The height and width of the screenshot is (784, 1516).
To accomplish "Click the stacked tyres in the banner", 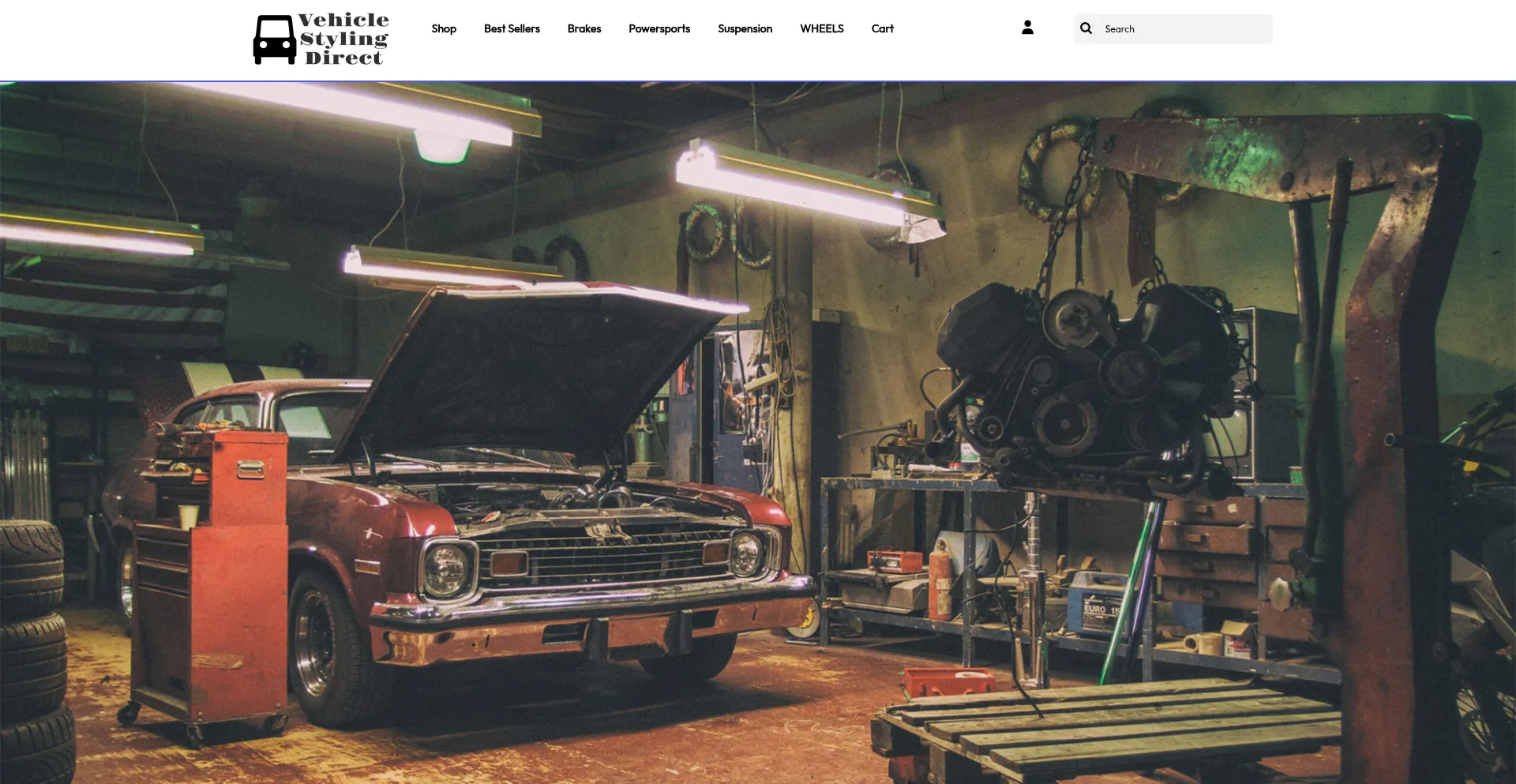I will click(x=33, y=647).
